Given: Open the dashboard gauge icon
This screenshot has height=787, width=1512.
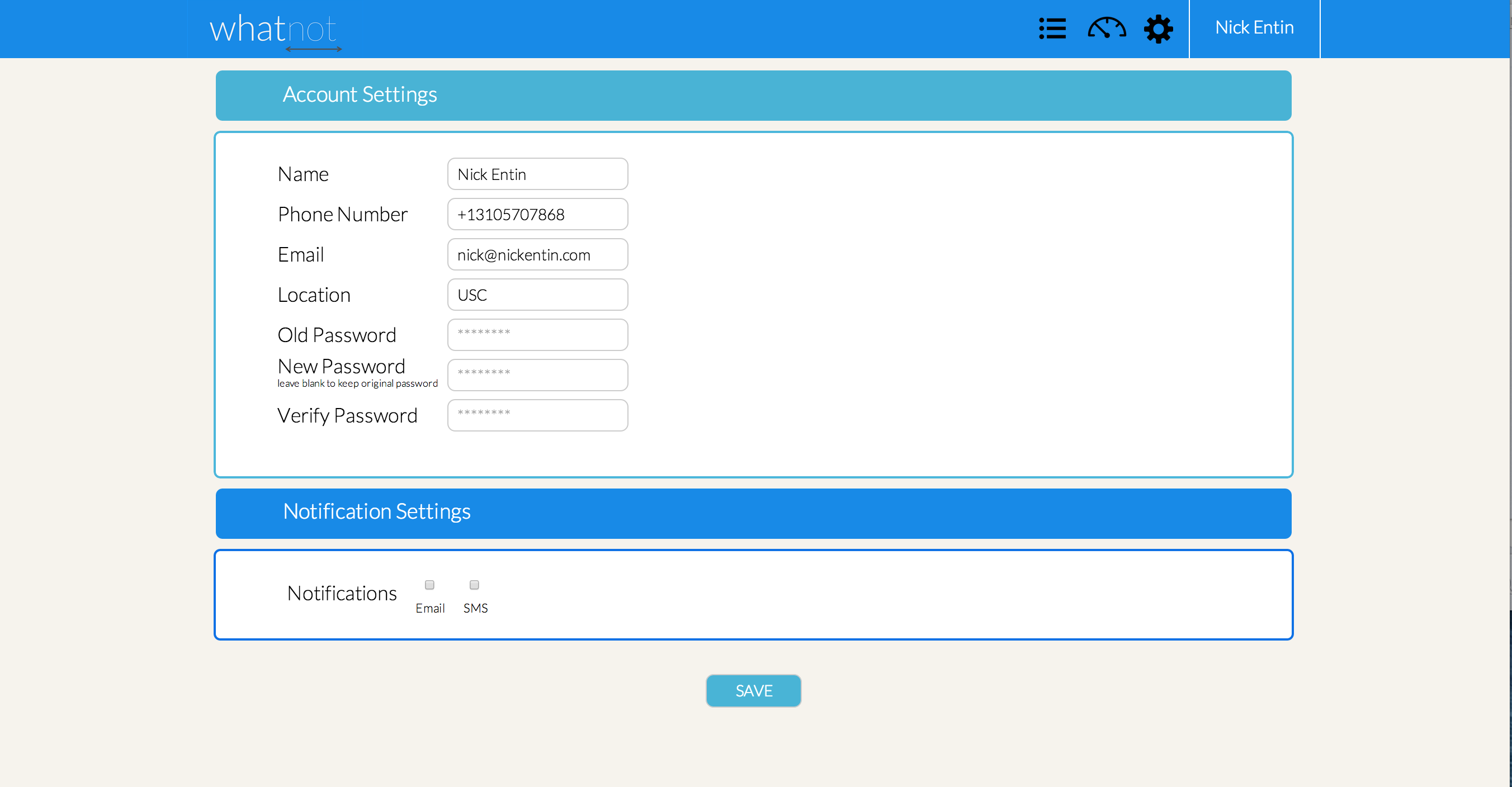Looking at the screenshot, I should click(1107, 28).
